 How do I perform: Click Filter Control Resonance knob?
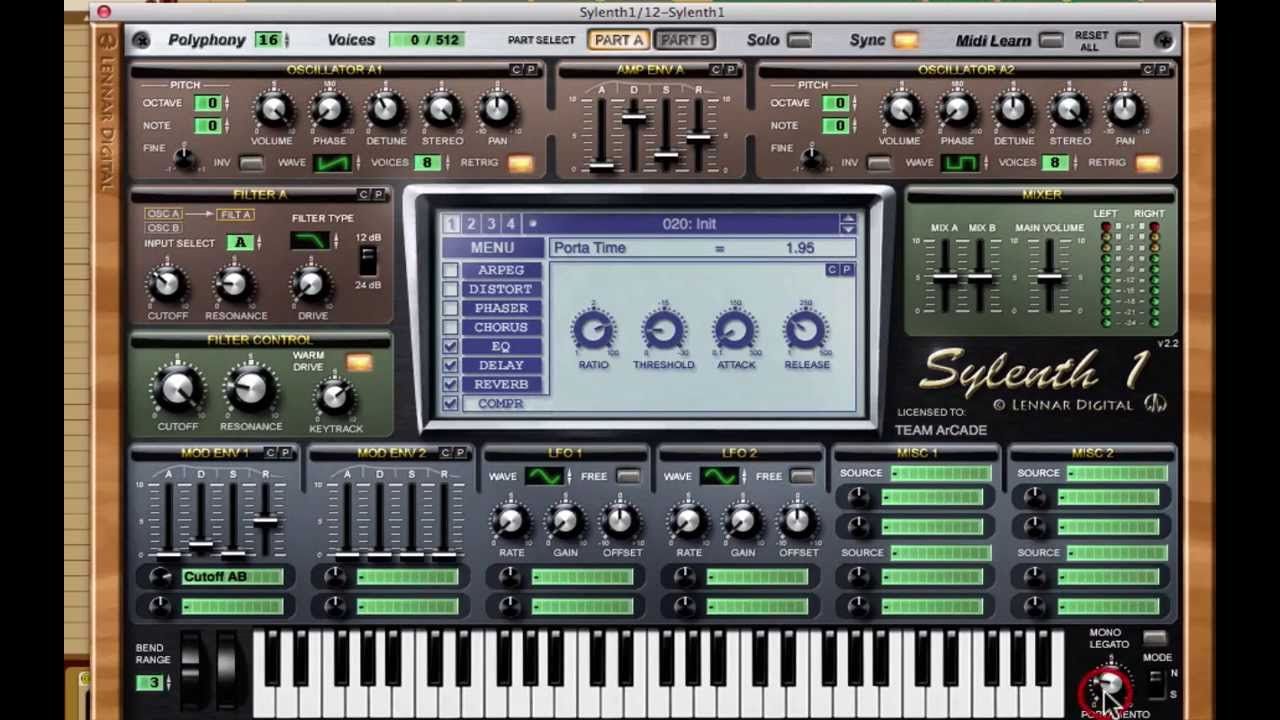(x=250, y=391)
